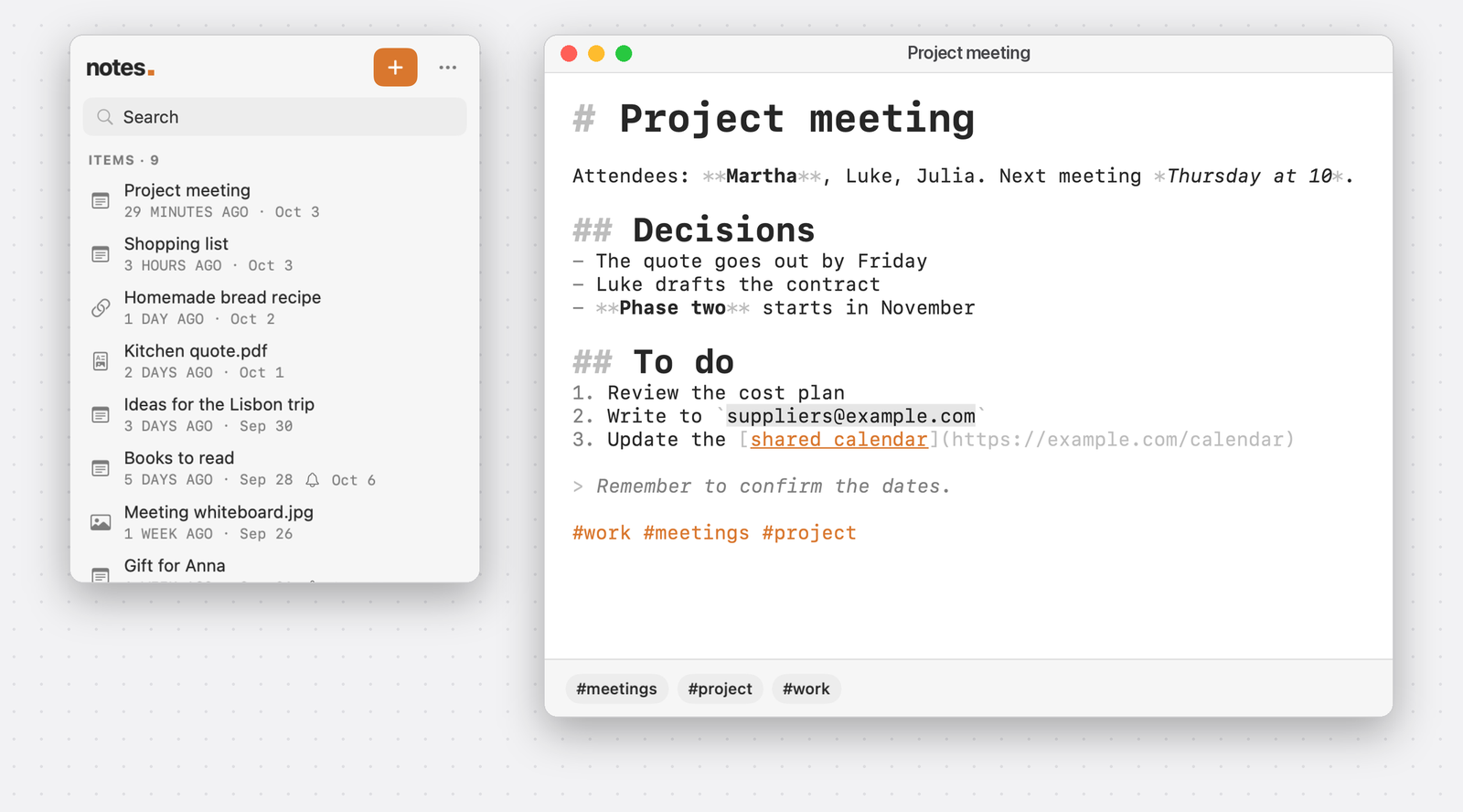Open the Books to read note
This screenshot has width=1463, height=812.
(275, 468)
